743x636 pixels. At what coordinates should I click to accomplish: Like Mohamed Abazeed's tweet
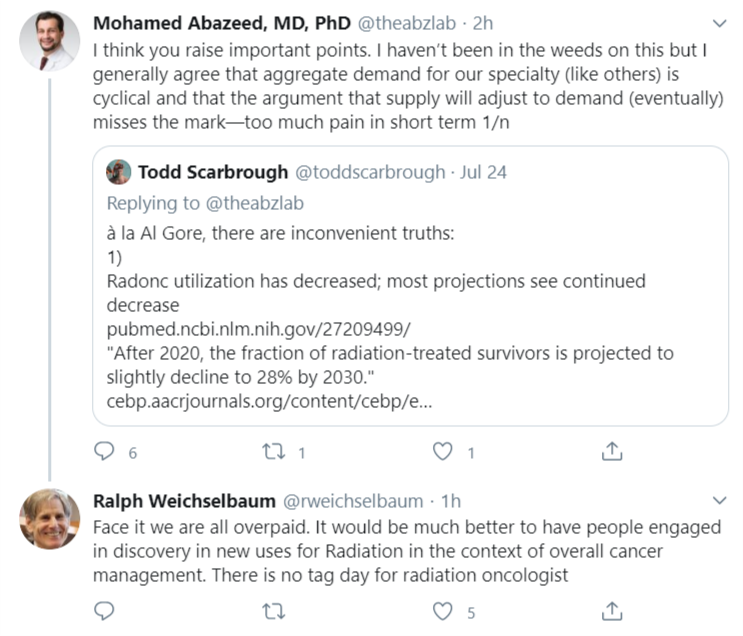pyautogui.click(x=443, y=452)
